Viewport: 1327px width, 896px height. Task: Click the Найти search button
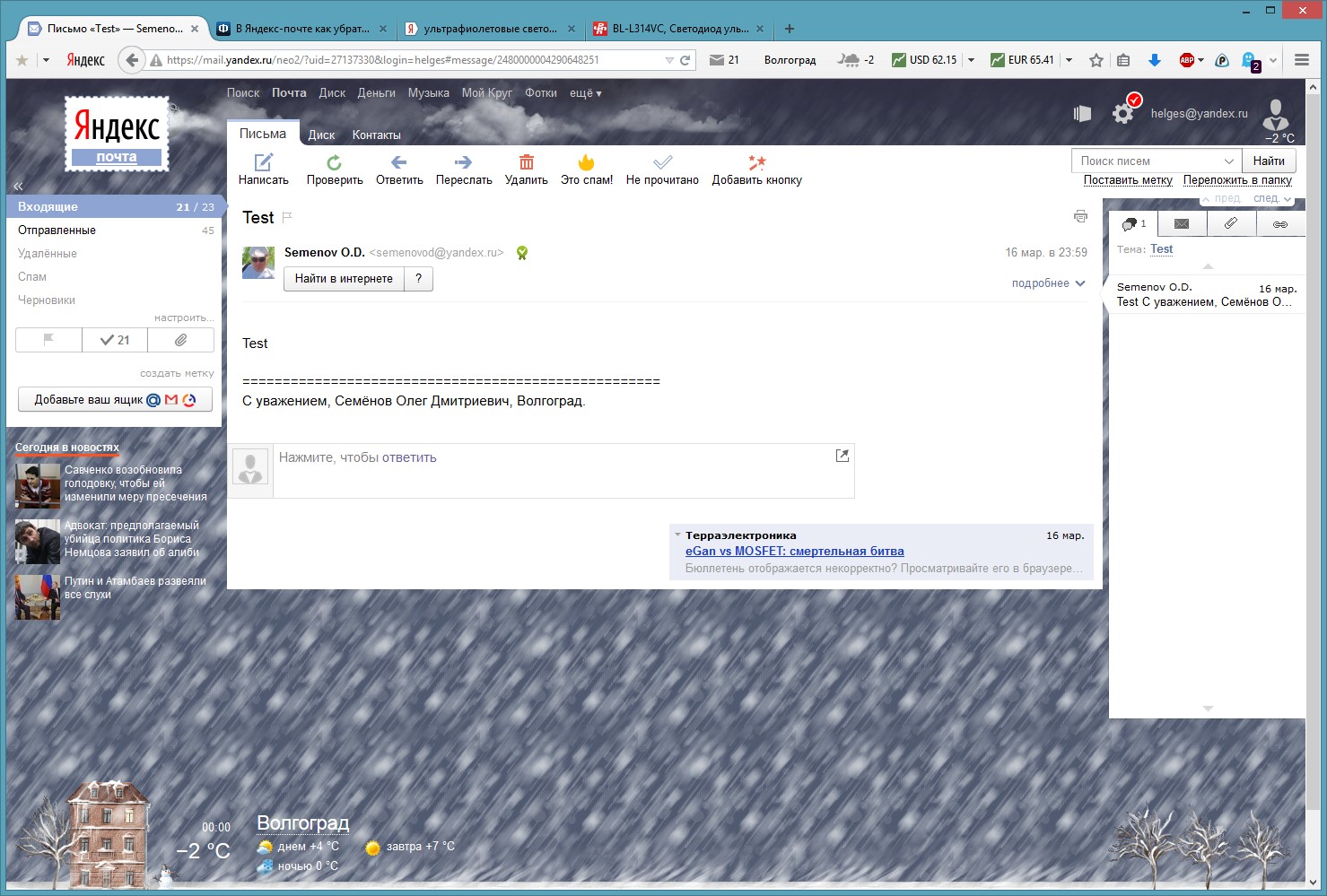click(1269, 161)
